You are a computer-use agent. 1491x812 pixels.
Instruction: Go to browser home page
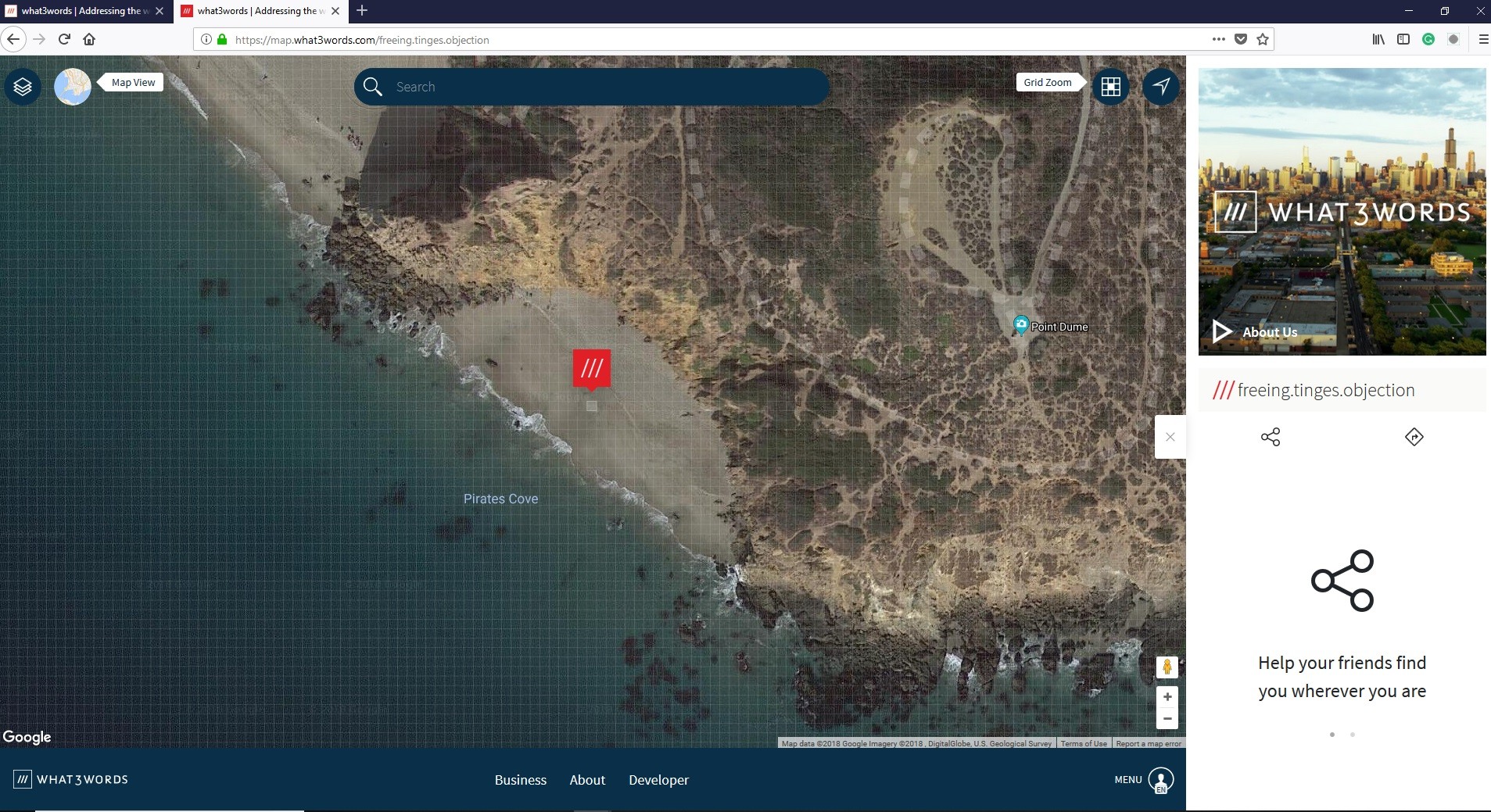[x=89, y=39]
